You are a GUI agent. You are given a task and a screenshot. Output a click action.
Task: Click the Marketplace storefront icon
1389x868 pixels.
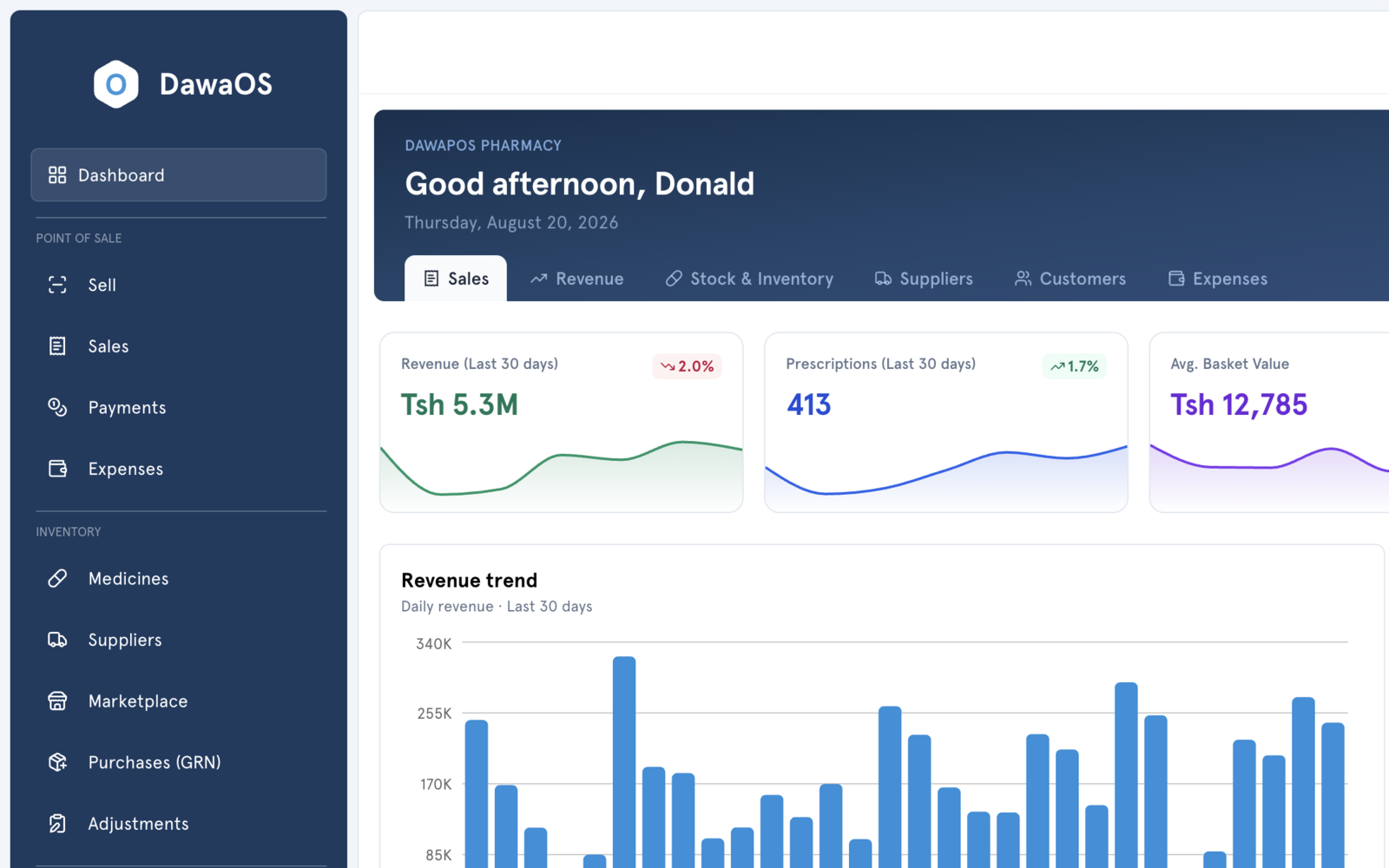click(x=57, y=701)
